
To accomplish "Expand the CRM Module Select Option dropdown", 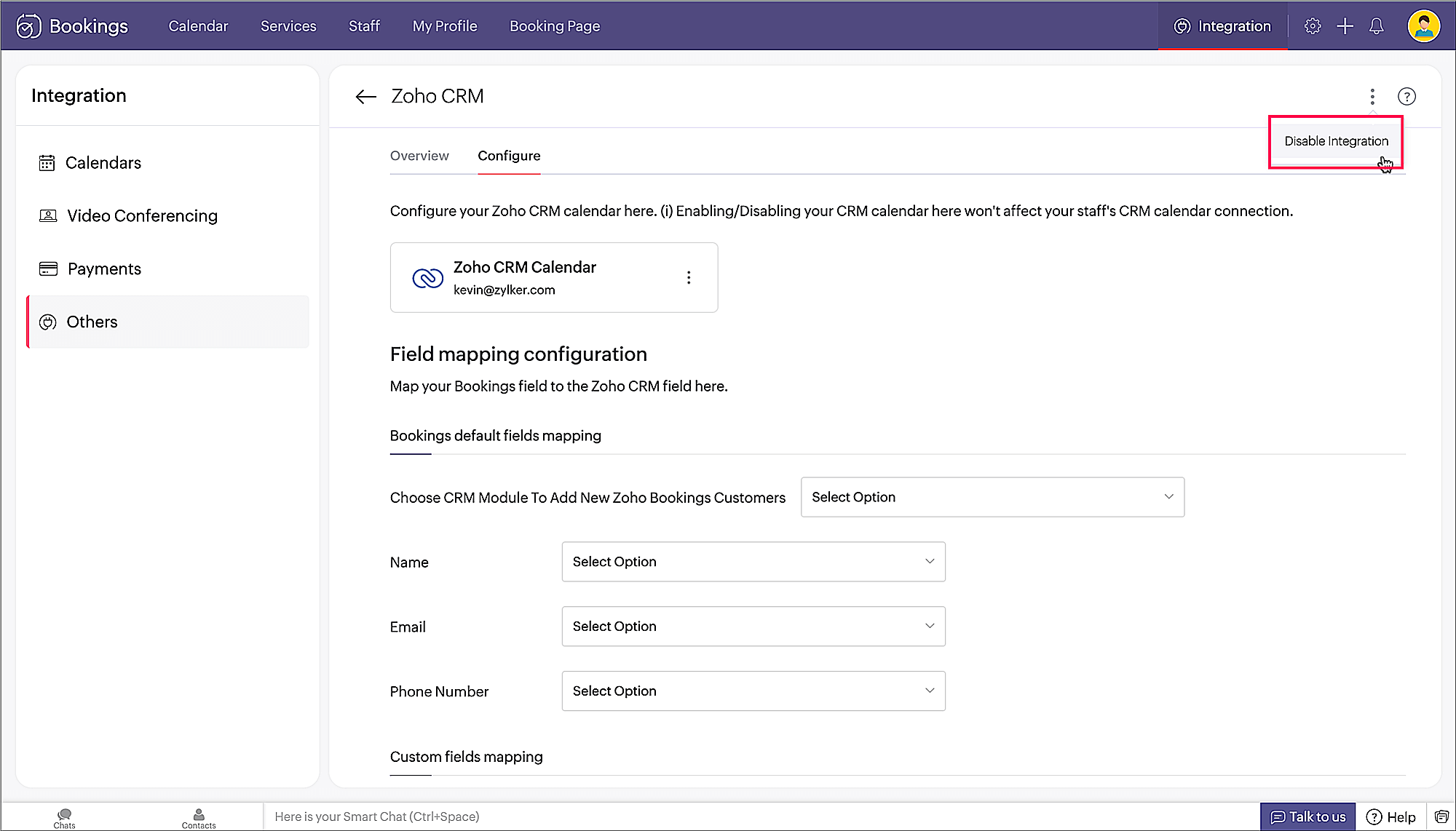I will pos(992,497).
